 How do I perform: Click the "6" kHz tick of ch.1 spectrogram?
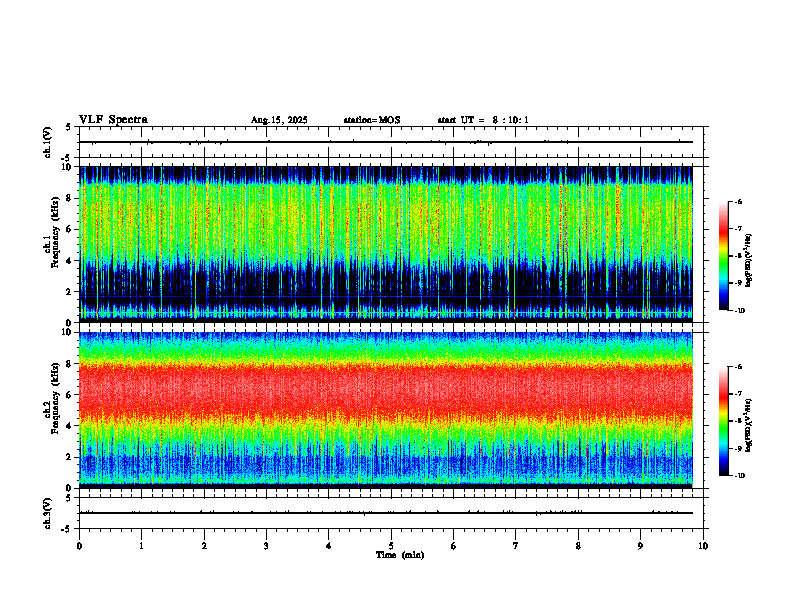(71, 229)
